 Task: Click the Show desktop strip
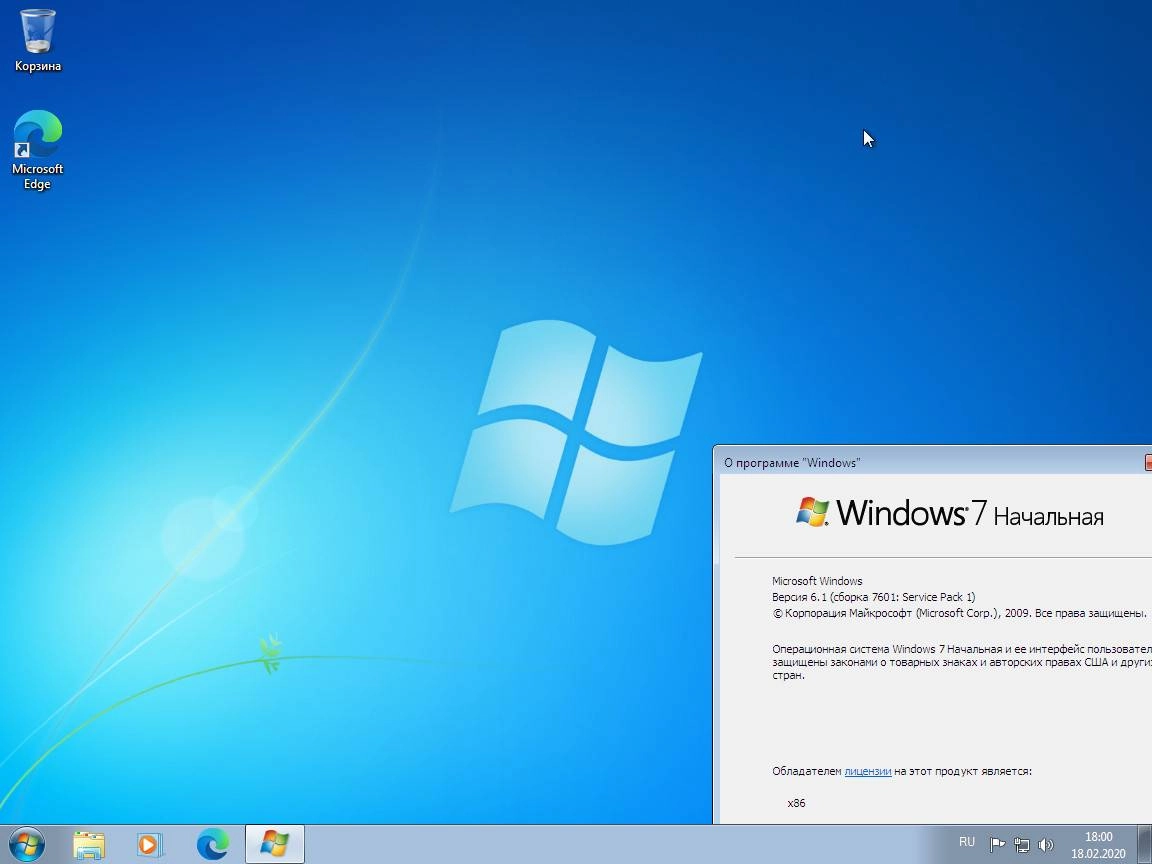[1143, 845]
